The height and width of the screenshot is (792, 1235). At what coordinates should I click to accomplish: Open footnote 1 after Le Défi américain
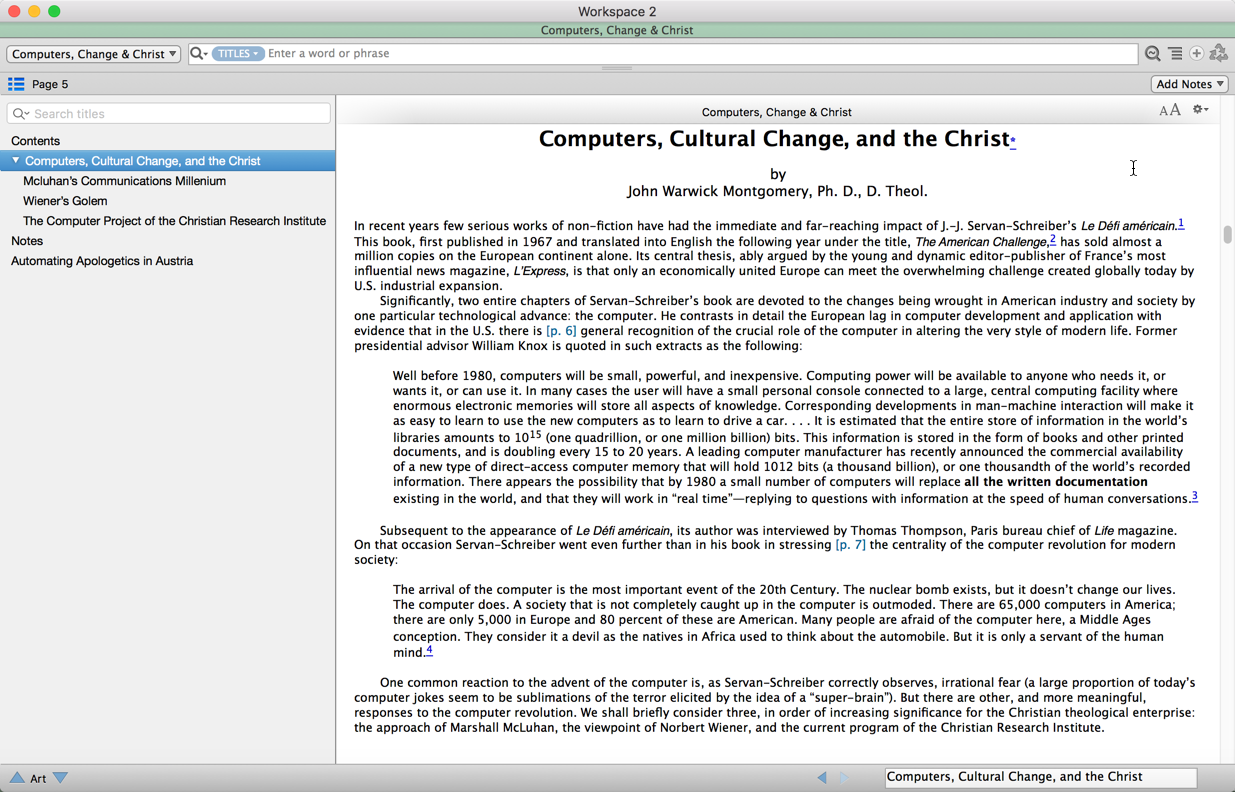coord(1181,223)
